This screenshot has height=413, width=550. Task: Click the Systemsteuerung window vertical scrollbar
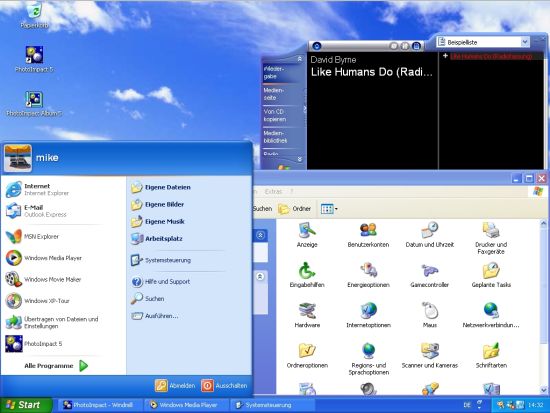544,307
